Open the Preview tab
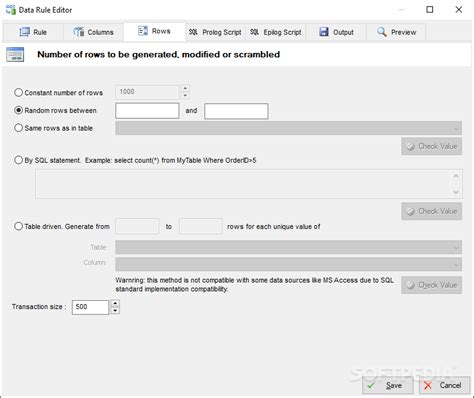Screen dimensions: 474x398 396,32
